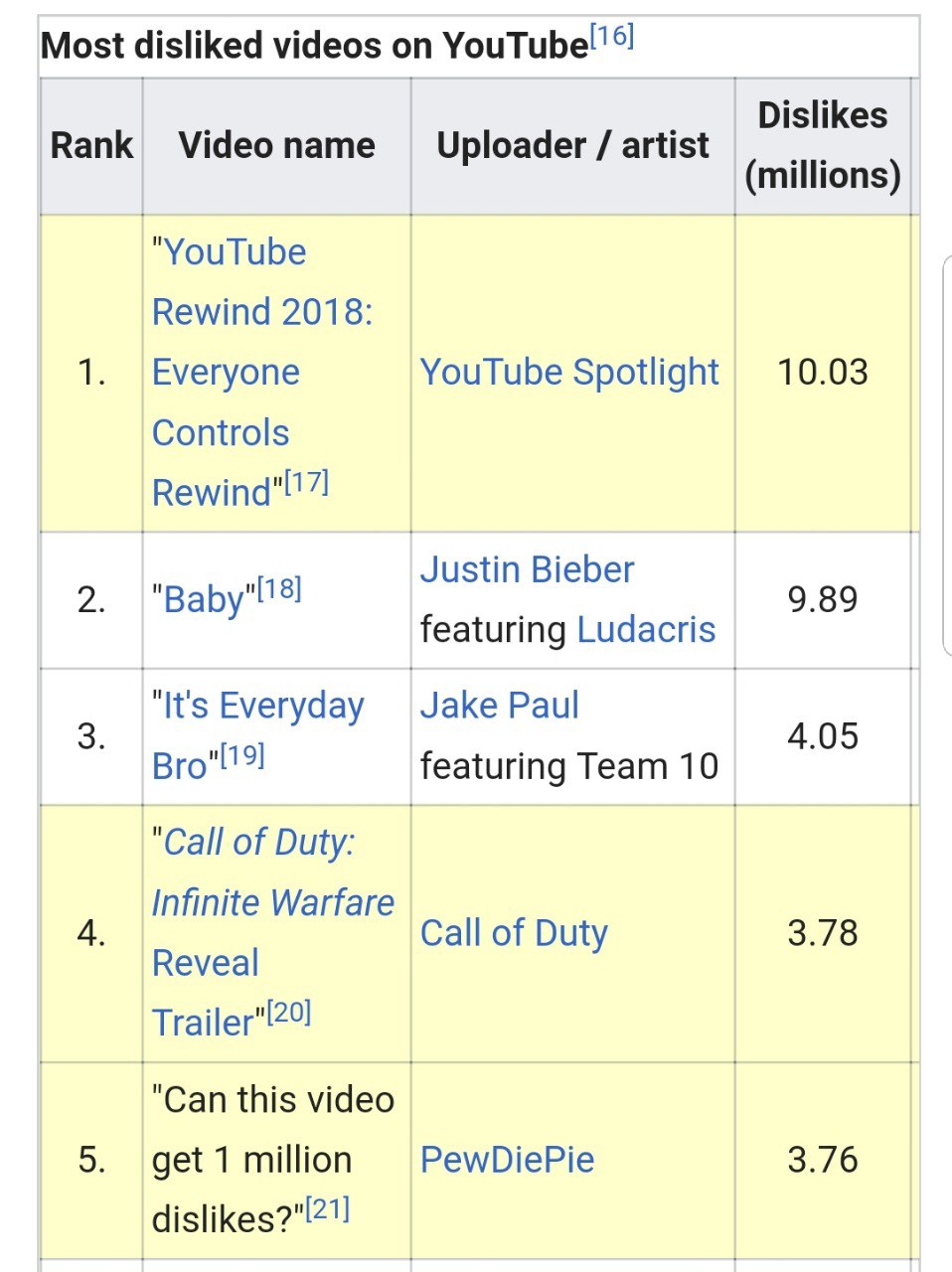Open the Justin Bieber artist link
952x1272 pixels.
pyautogui.click(x=527, y=569)
